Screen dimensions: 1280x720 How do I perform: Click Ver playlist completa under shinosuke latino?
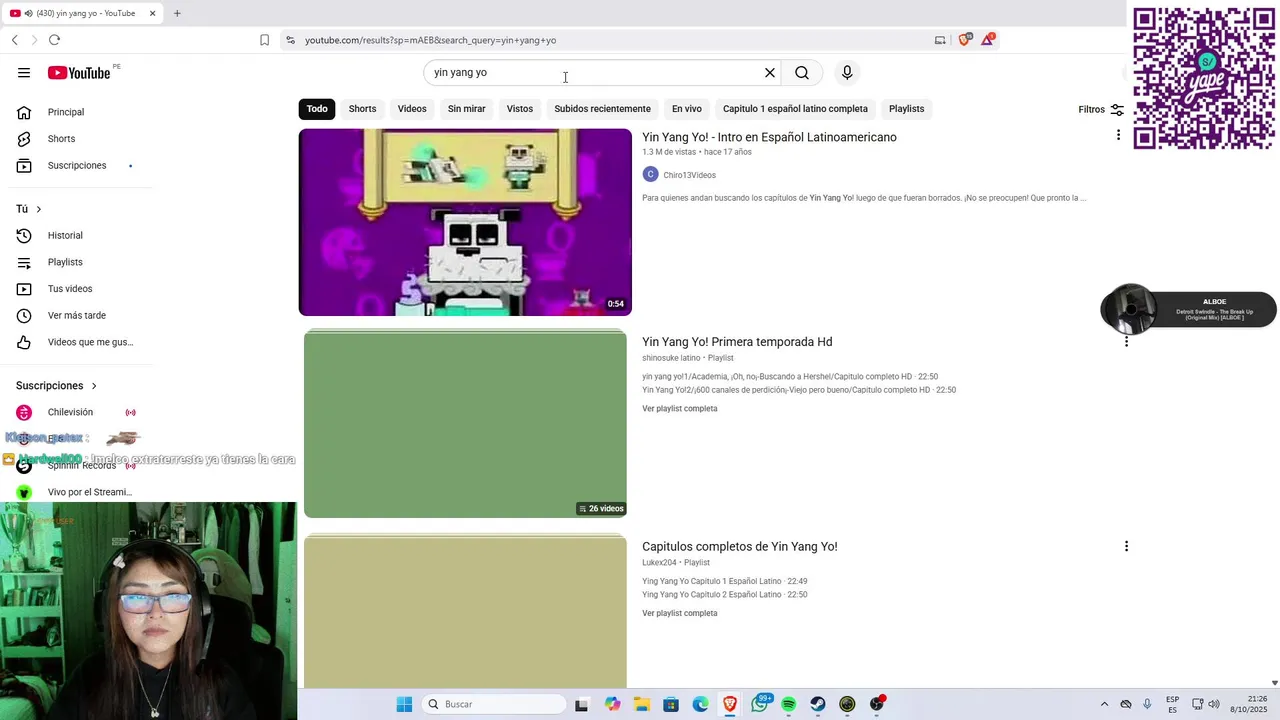pyautogui.click(x=680, y=408)
